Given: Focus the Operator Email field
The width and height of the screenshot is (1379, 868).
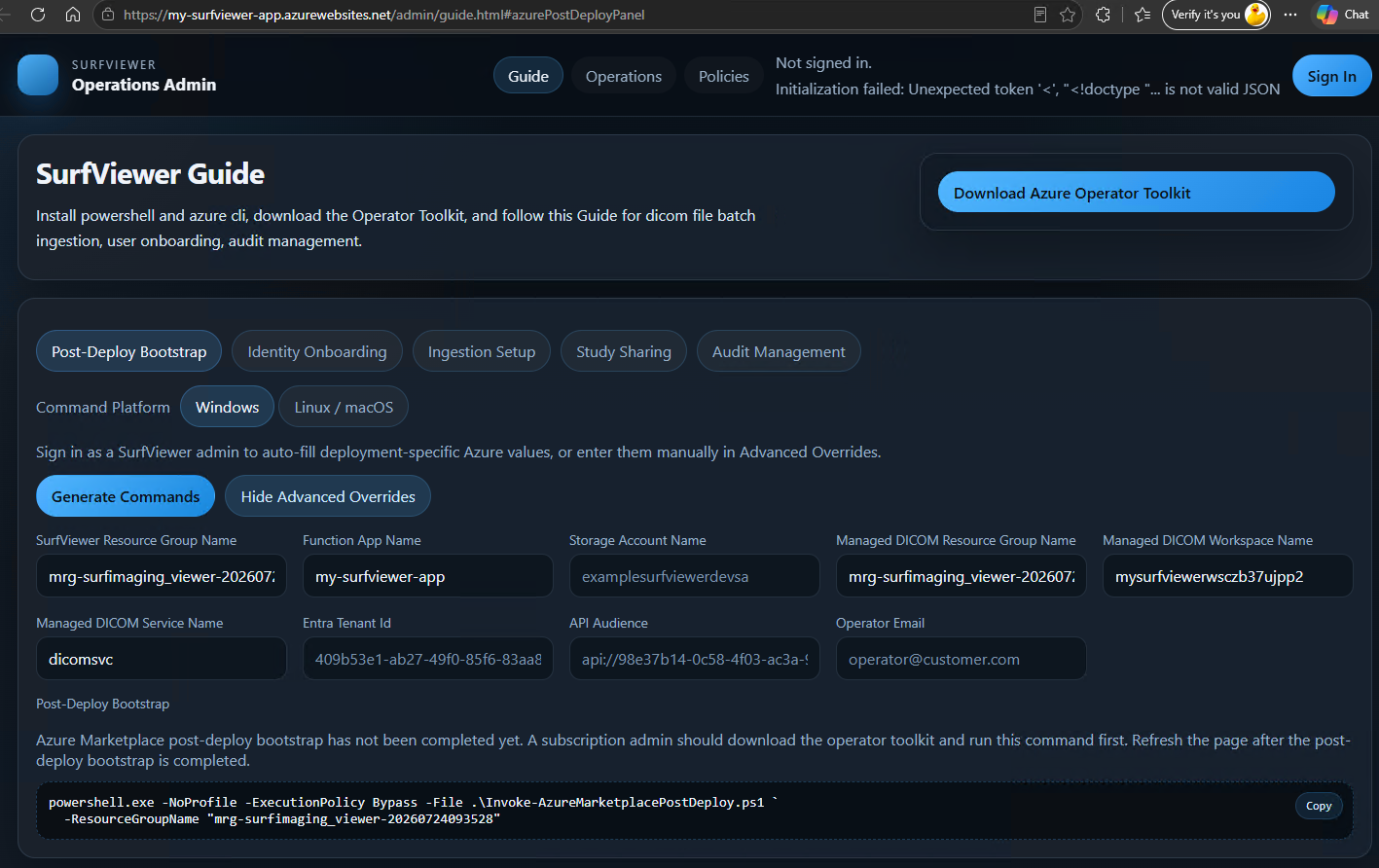Looking at the screenshot, I should click(x=962, y=659).
